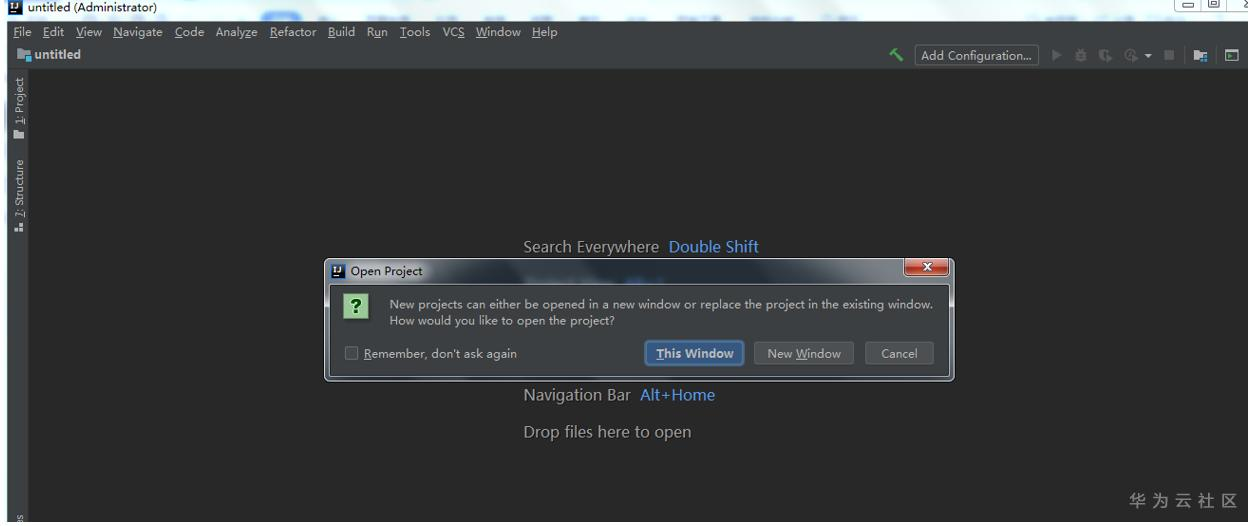The width and height of the screenshot is (1250, 526).
Task: Click the IntelliJ logo in title bar
Action: click(x=14, y=7)
